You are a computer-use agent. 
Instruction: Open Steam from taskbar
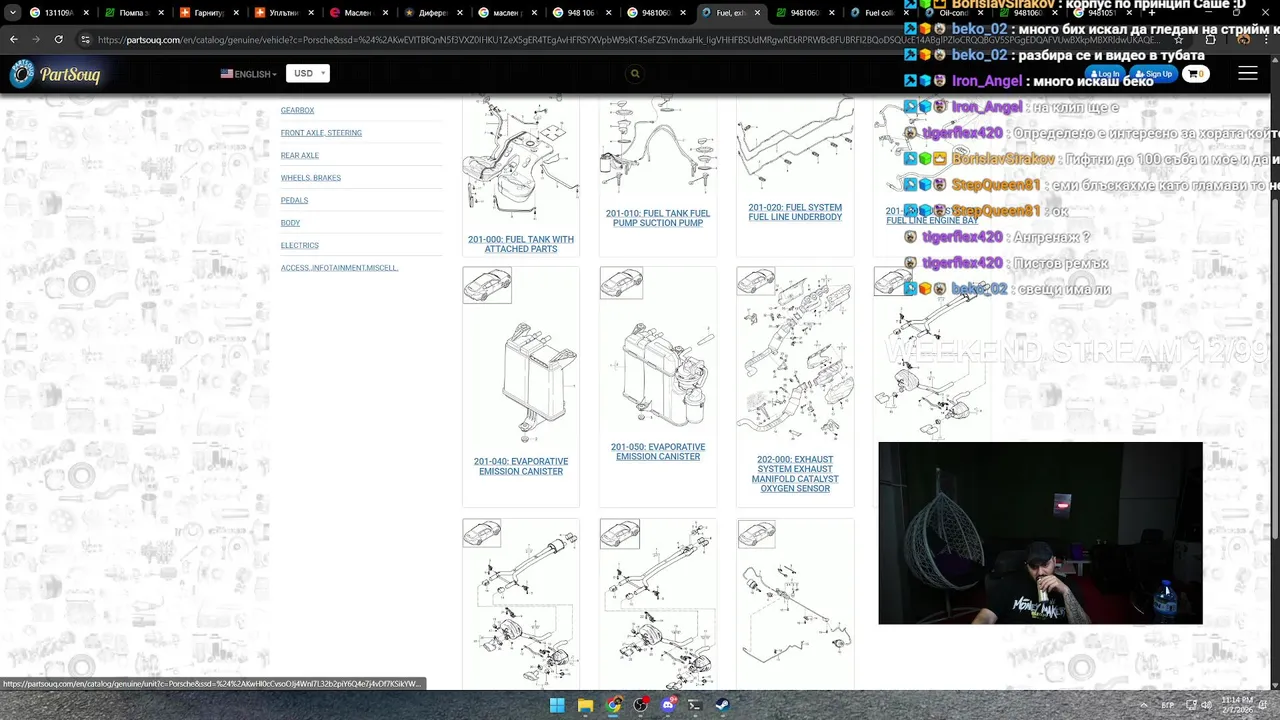click(x=722, y=705)
